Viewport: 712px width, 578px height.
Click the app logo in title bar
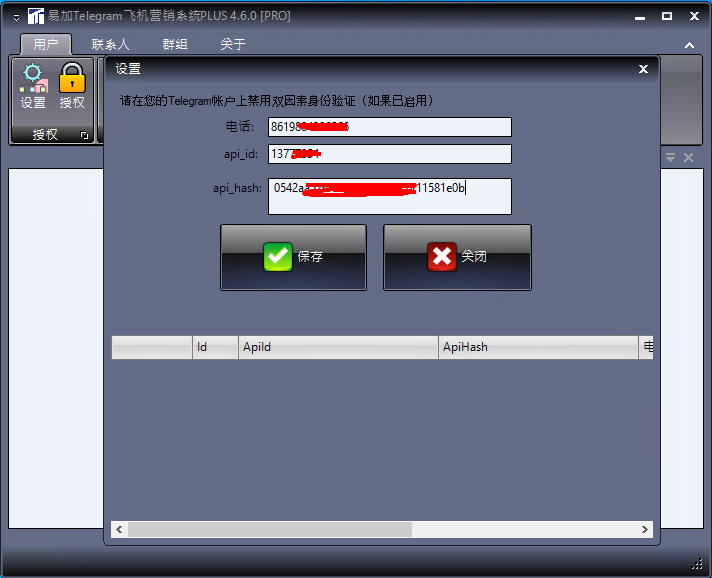(x=36, y=16)
